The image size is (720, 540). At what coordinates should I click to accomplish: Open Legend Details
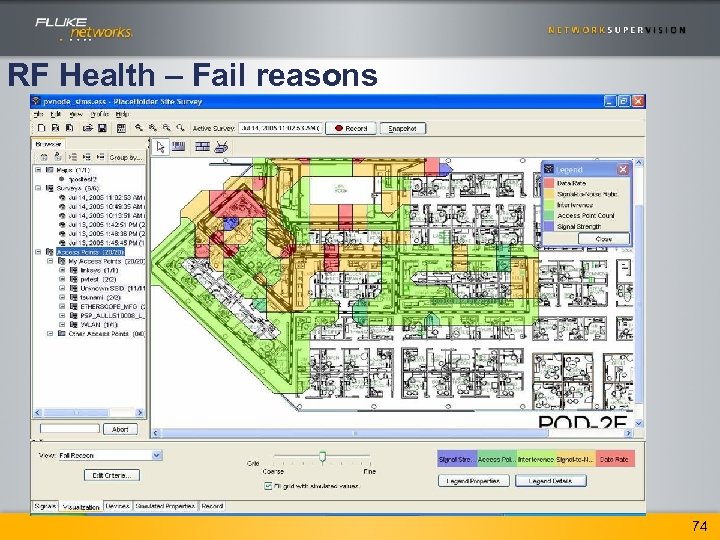click(551, 481)
